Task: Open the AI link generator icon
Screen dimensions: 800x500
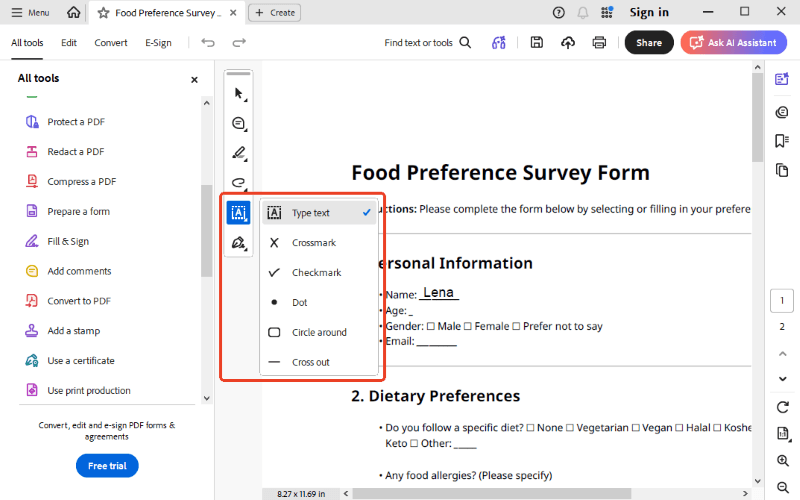Action: 498,43
